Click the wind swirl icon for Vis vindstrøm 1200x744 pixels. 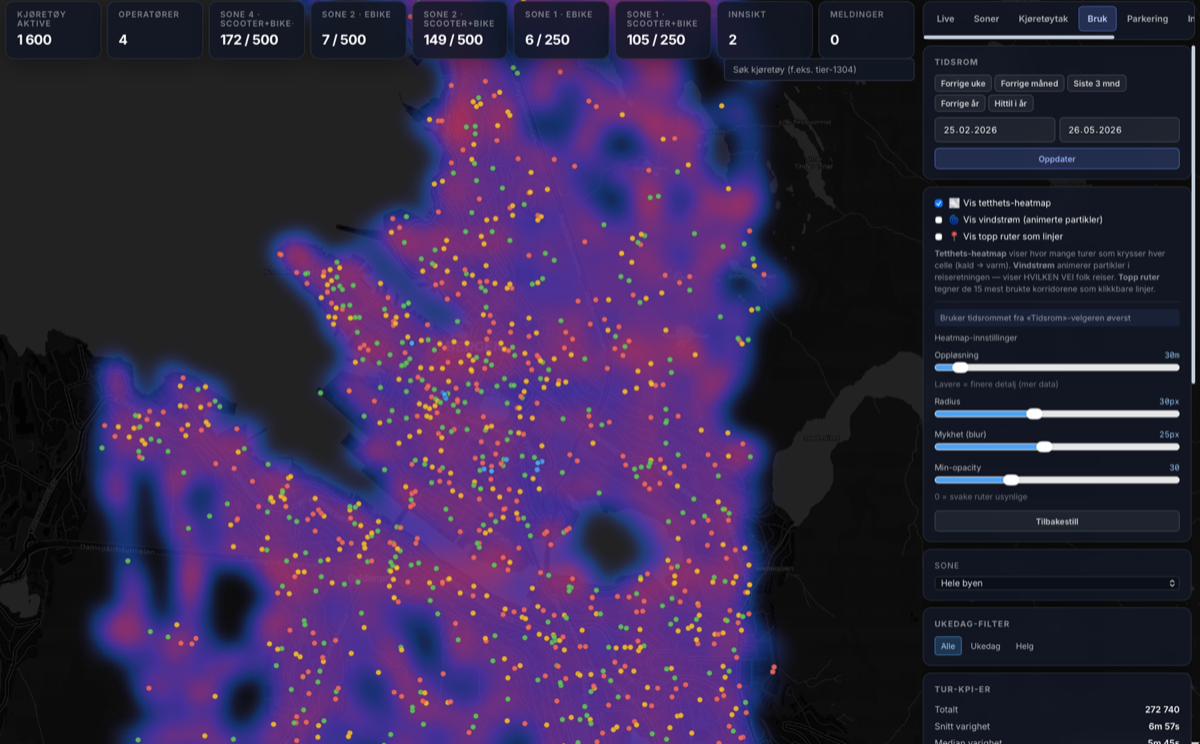[954, 220]
